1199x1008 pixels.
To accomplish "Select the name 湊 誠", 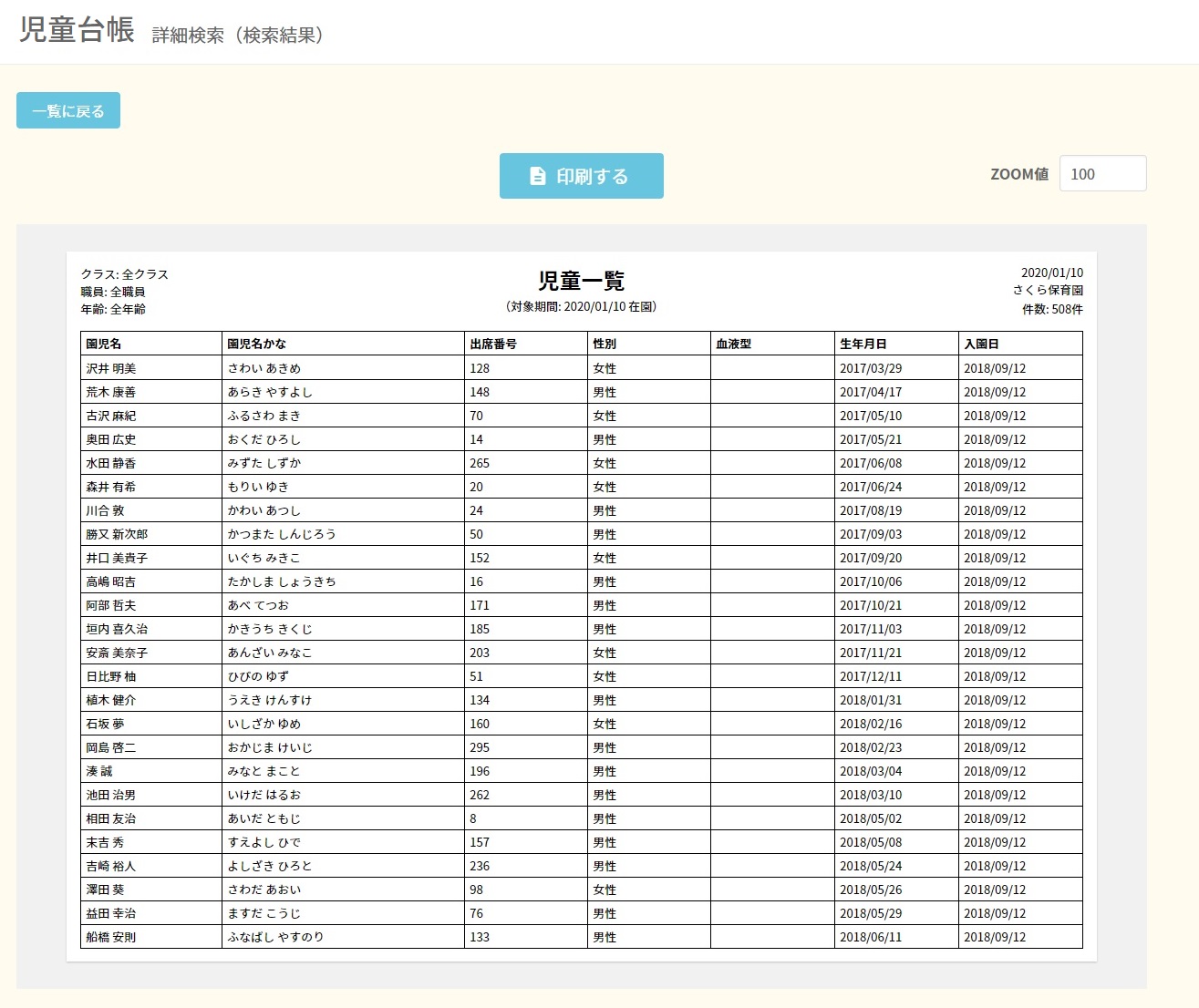I will point(99,771).
